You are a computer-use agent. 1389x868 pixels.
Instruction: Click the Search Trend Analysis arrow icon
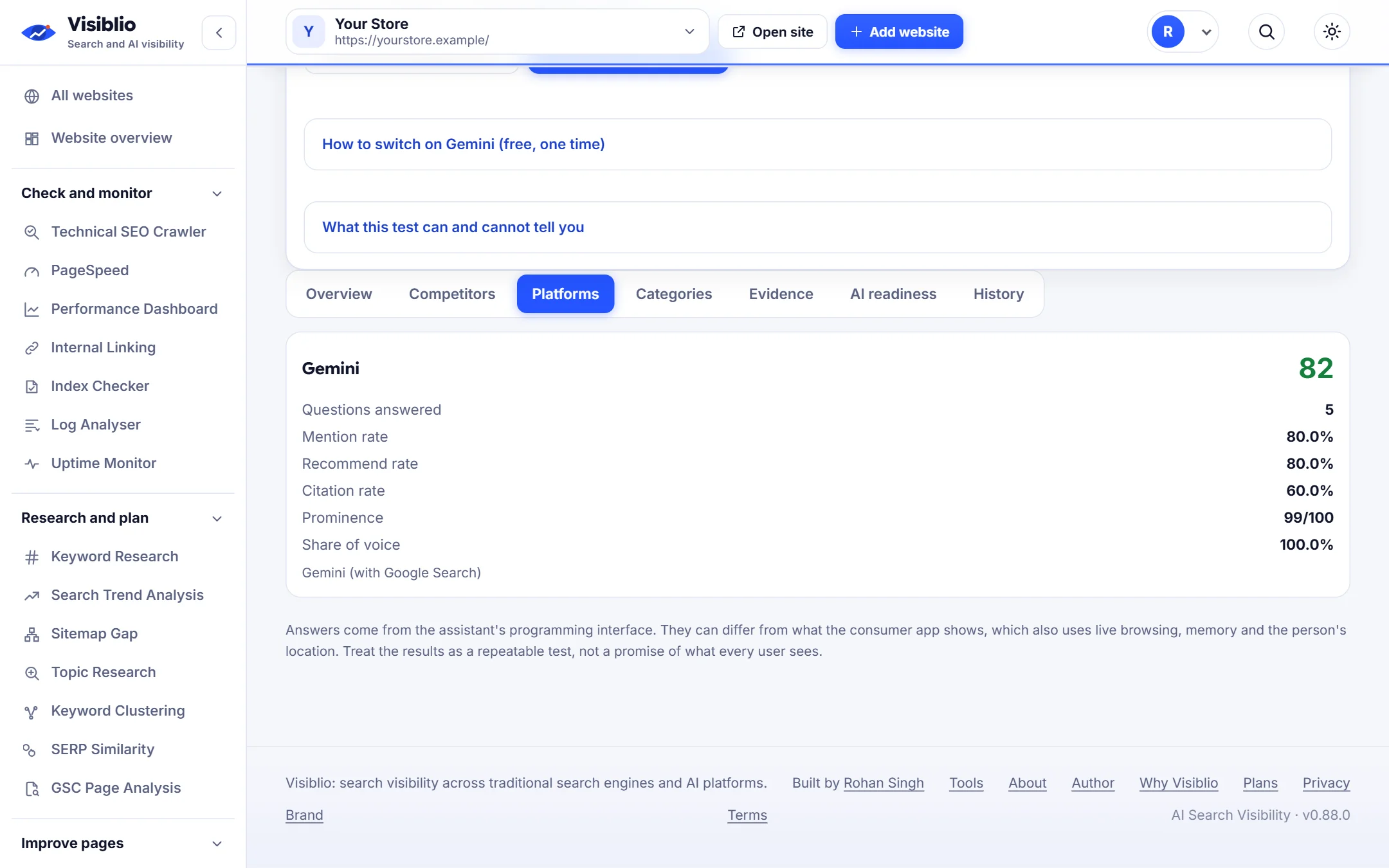(32, 595)
